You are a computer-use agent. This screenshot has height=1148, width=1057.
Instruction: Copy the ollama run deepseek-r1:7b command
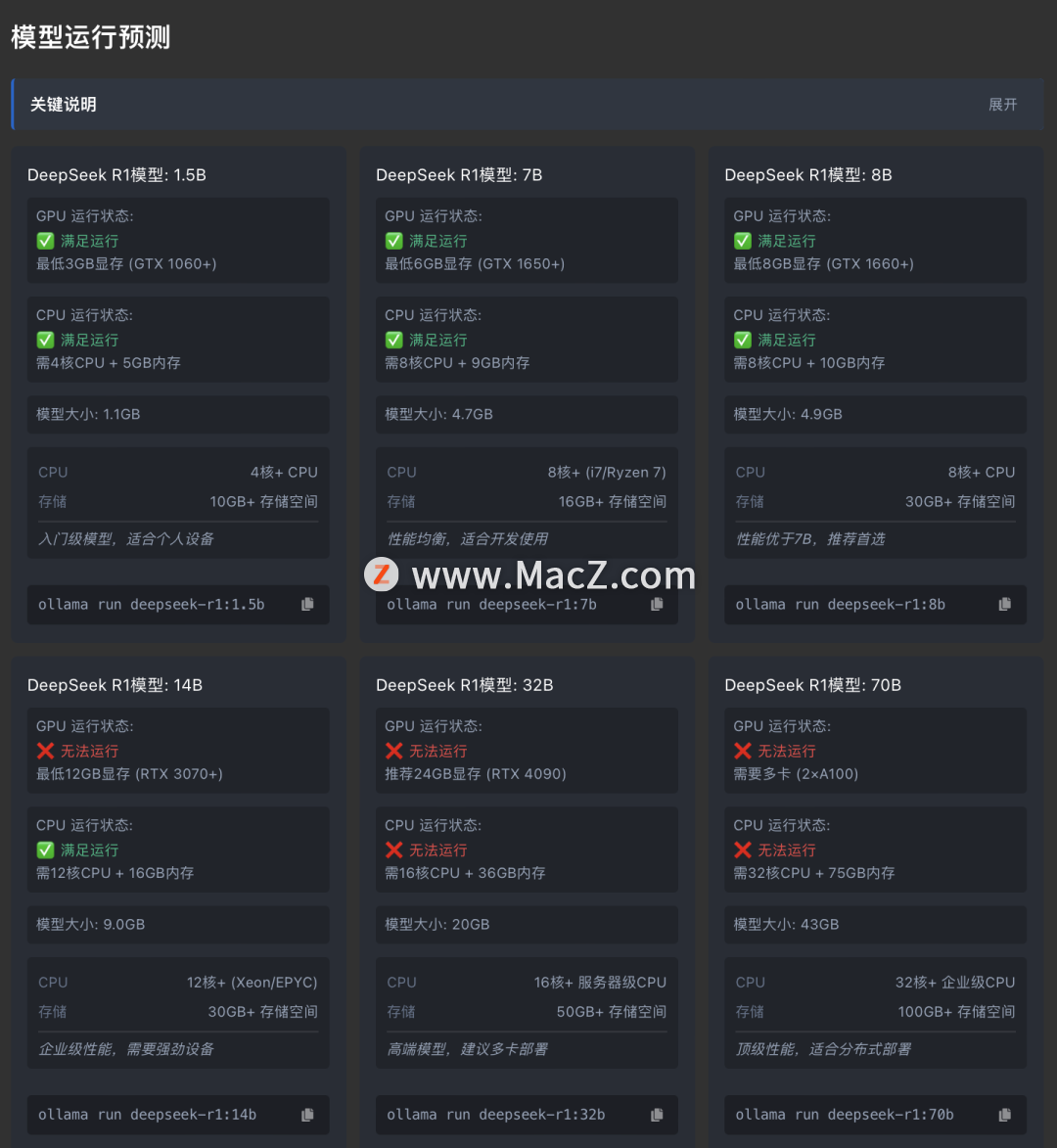[657, 604]
